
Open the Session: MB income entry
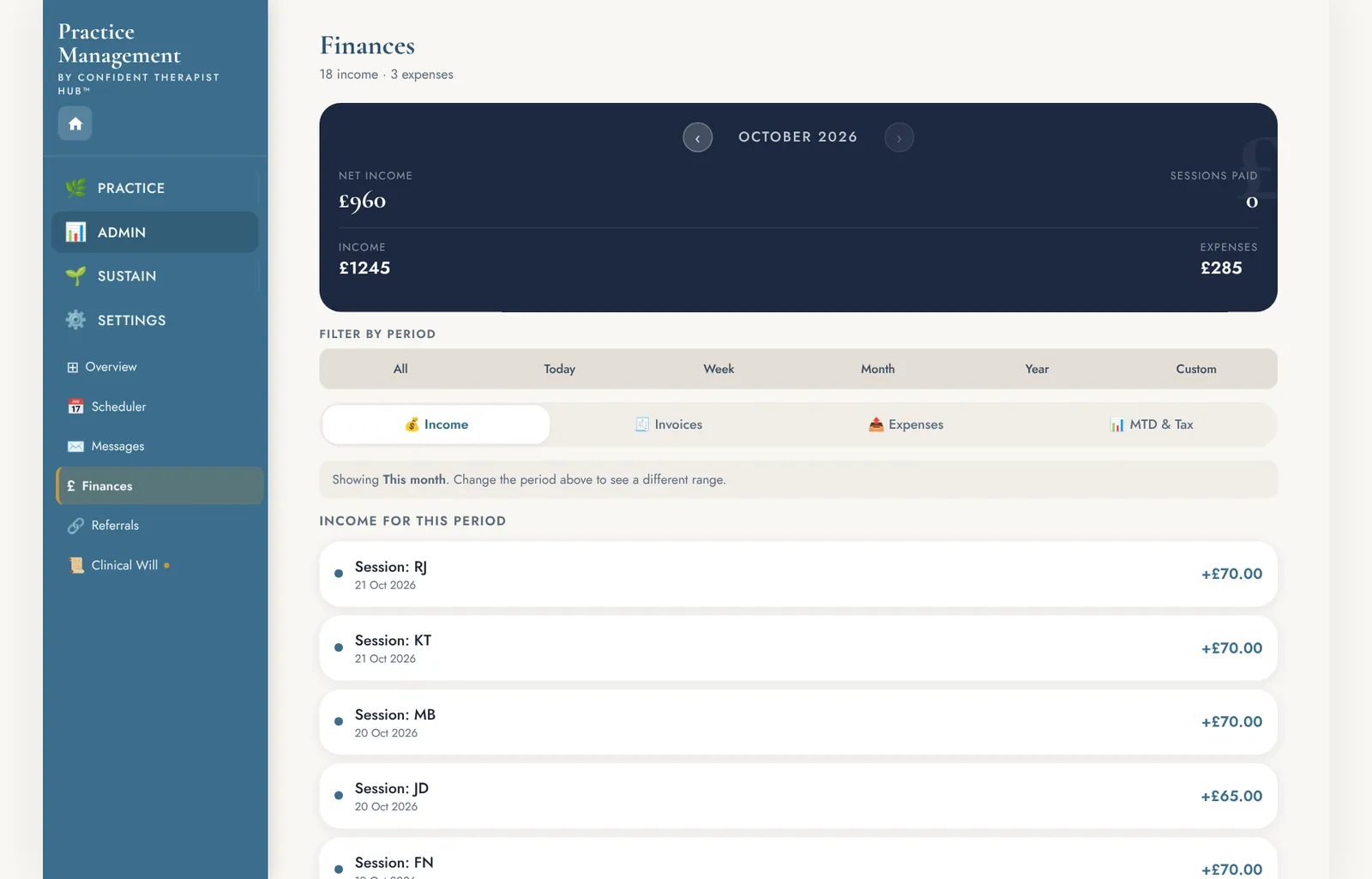click(x=798, y=722)
